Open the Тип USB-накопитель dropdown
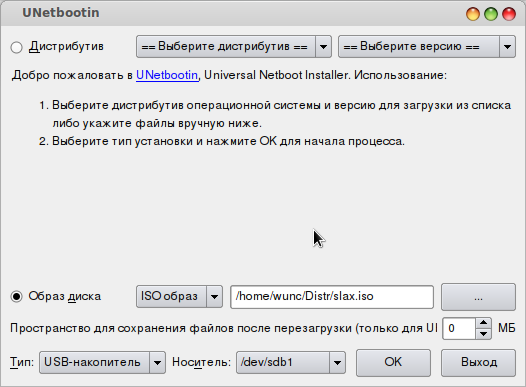 [102, 363]
